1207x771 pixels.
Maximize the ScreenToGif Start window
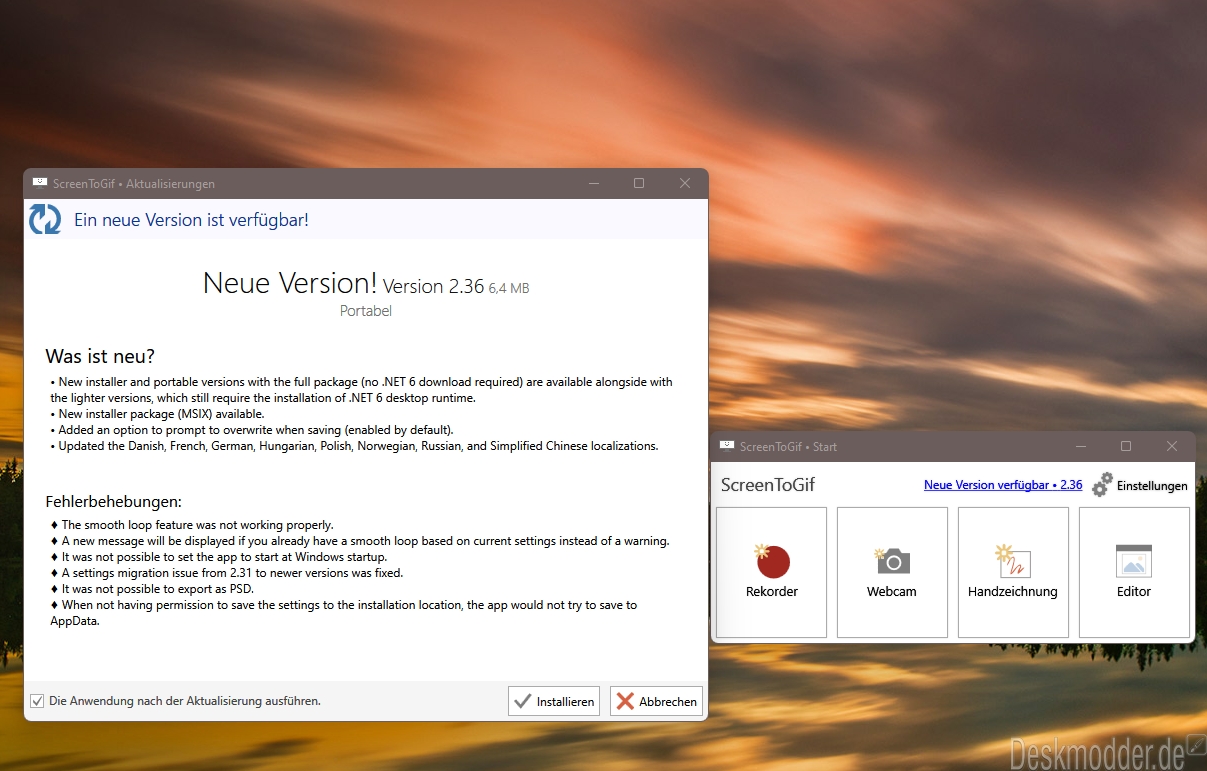1126,446
